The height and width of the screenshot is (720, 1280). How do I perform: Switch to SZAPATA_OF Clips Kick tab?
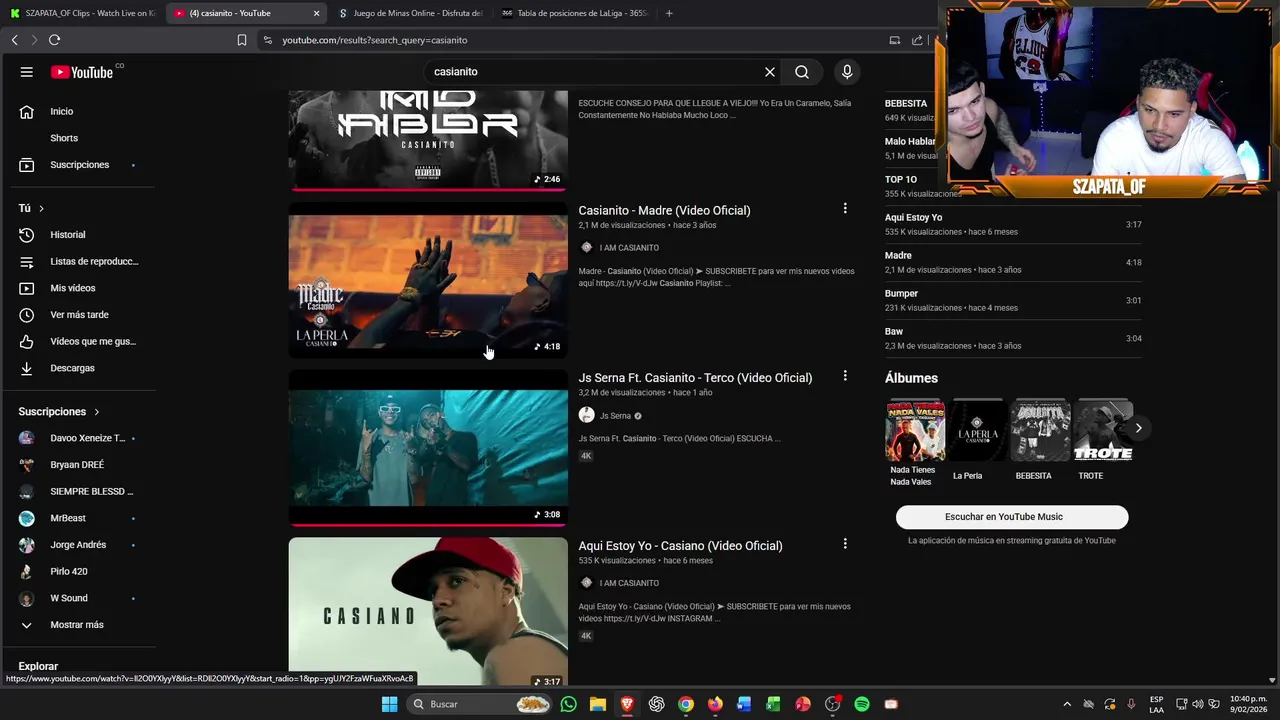82,13
